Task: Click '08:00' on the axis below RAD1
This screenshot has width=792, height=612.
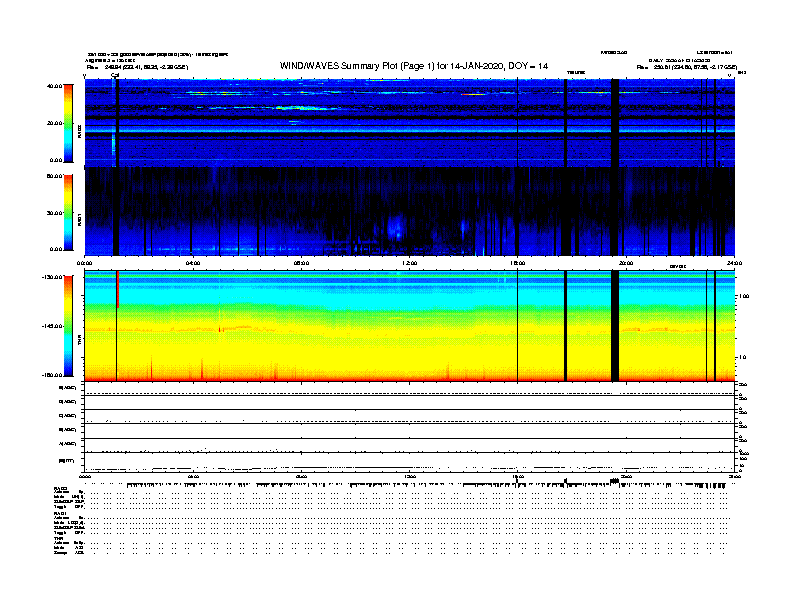Action: pyautogui.click(x=301, y=263)
